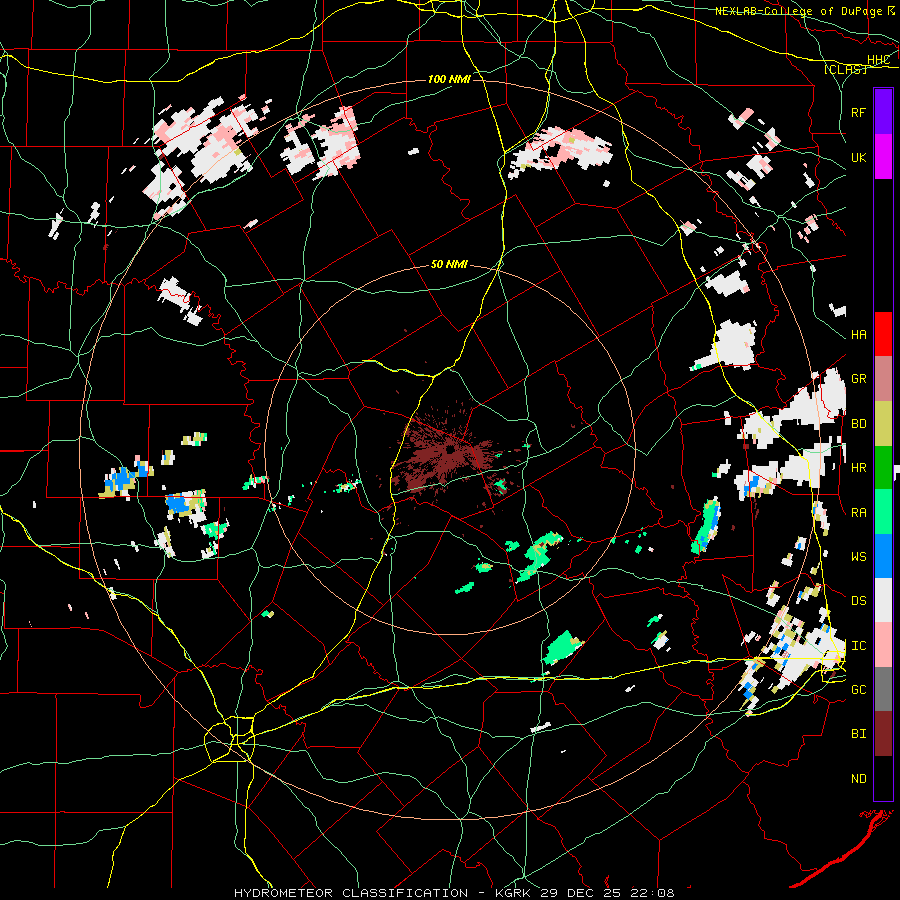Click the IC legend label

859,646
